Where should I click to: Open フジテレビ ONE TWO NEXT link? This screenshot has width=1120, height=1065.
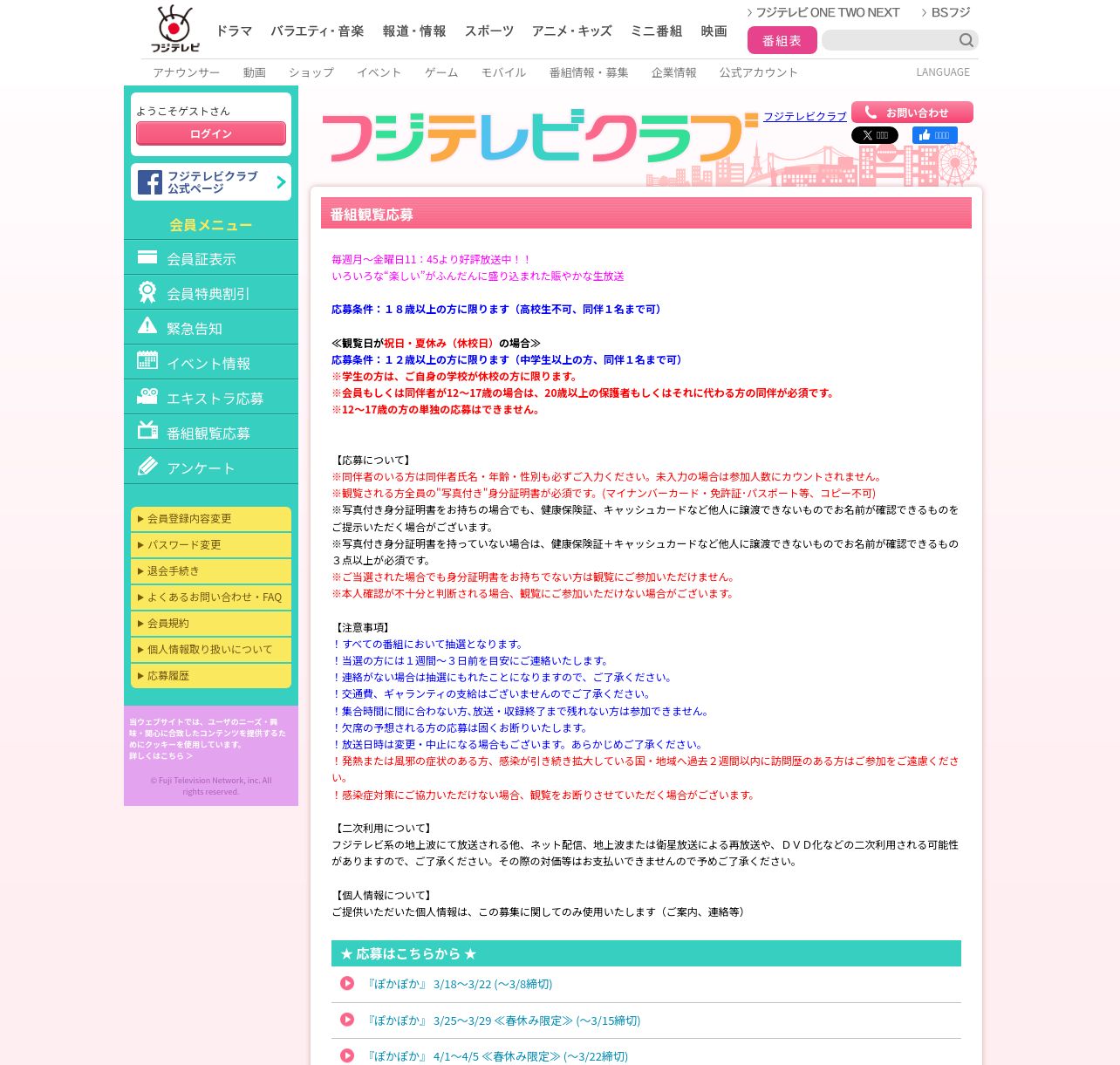[x=823, y=12]
